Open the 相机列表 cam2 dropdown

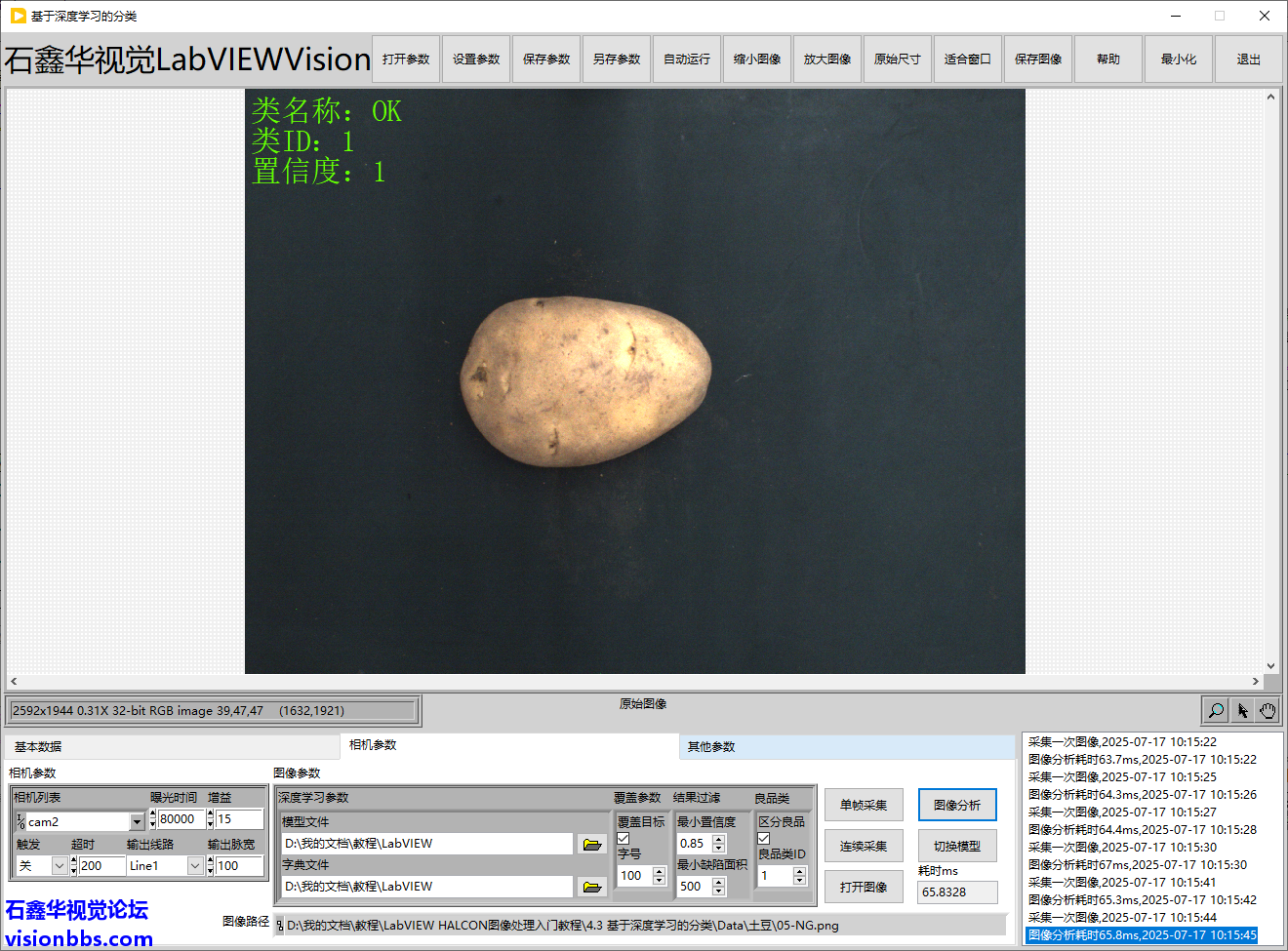137,822
